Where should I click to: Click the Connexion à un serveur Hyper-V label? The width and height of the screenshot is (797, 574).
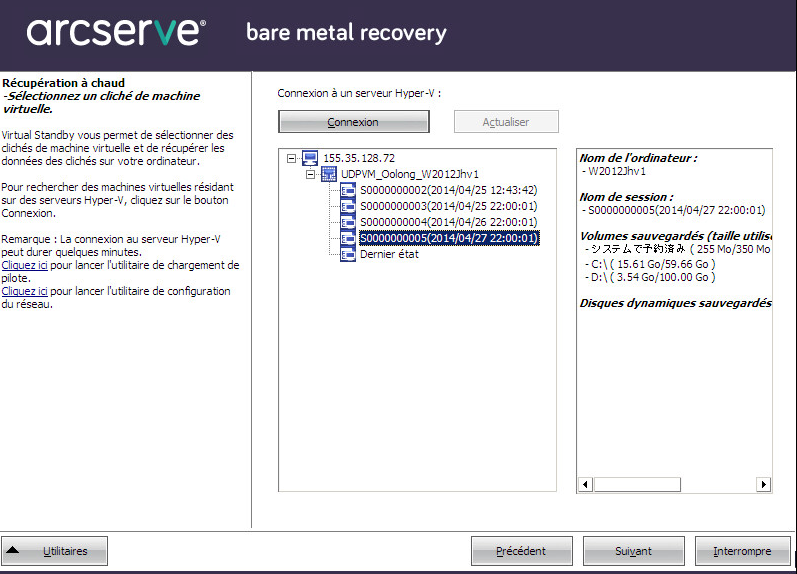tap(359, 93)
